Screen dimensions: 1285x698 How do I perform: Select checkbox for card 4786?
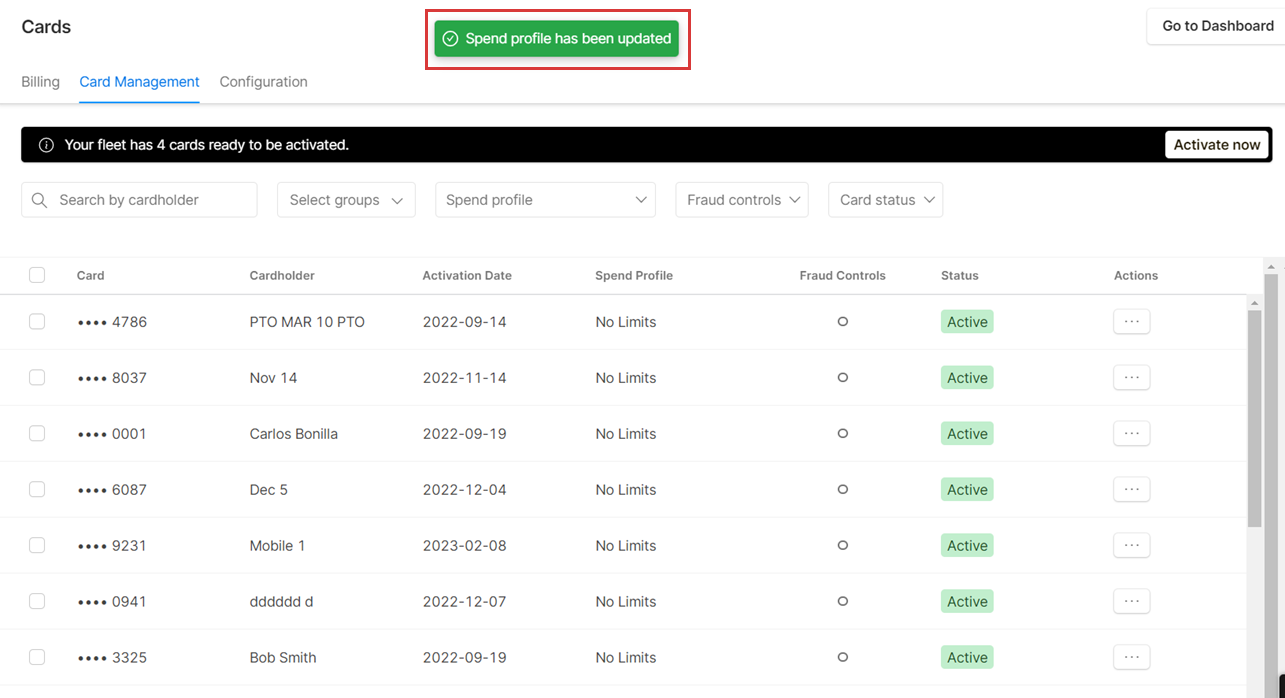click(x=37, y=322)
